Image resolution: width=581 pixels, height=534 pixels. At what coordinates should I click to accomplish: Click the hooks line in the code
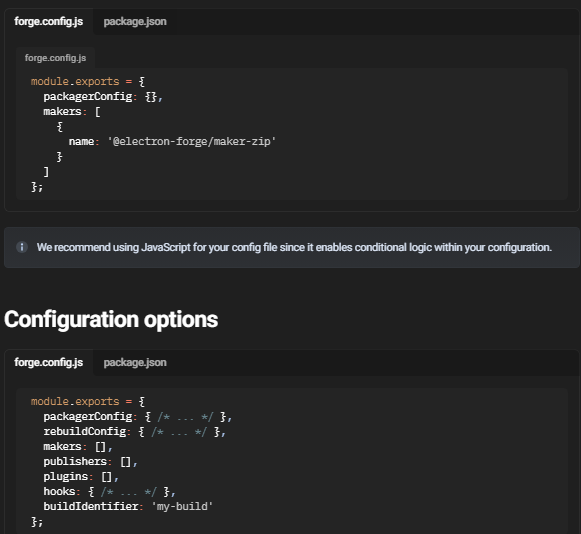[109, 492]
